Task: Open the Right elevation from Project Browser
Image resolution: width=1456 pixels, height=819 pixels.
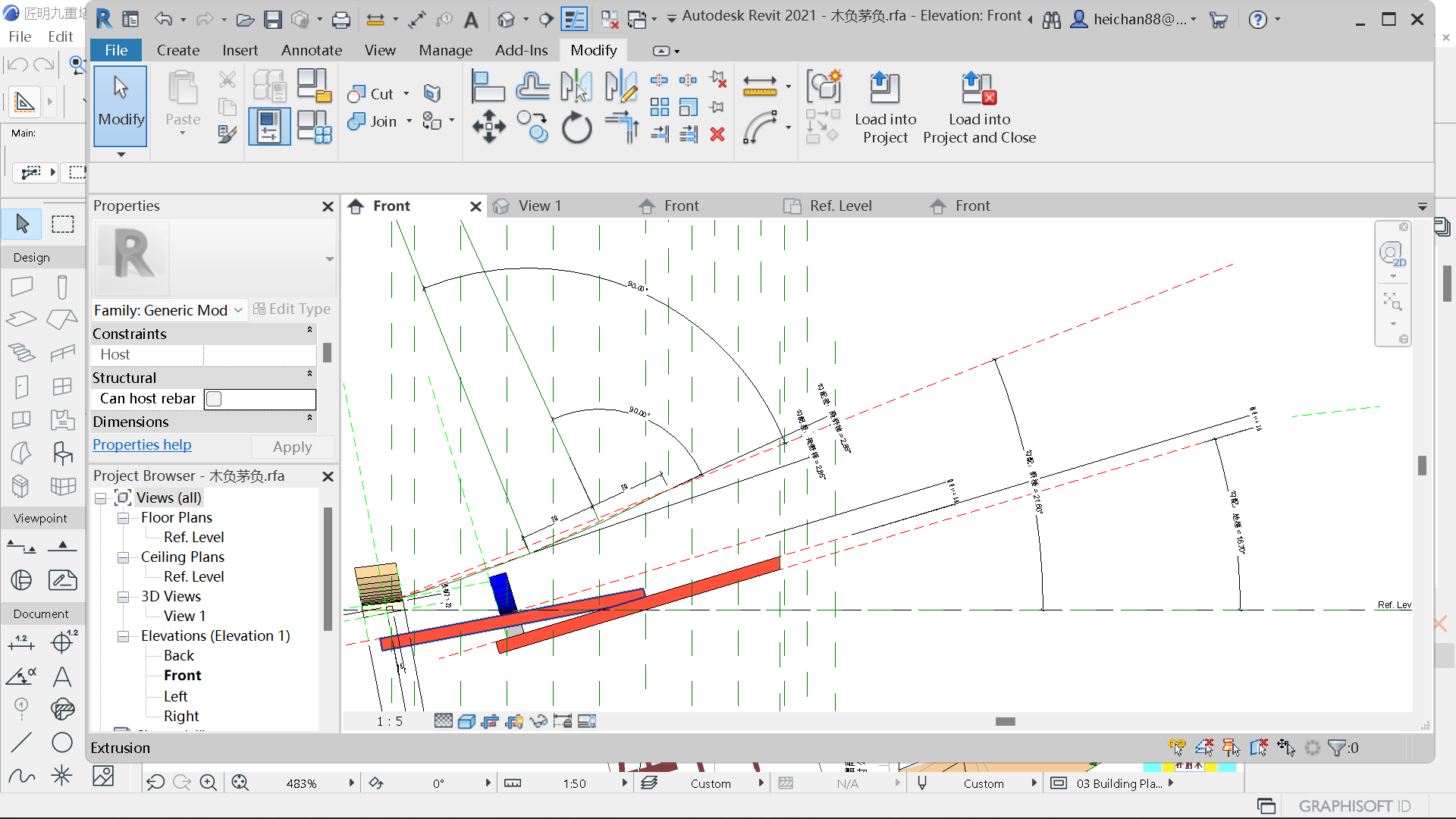Action: [179, 716]
